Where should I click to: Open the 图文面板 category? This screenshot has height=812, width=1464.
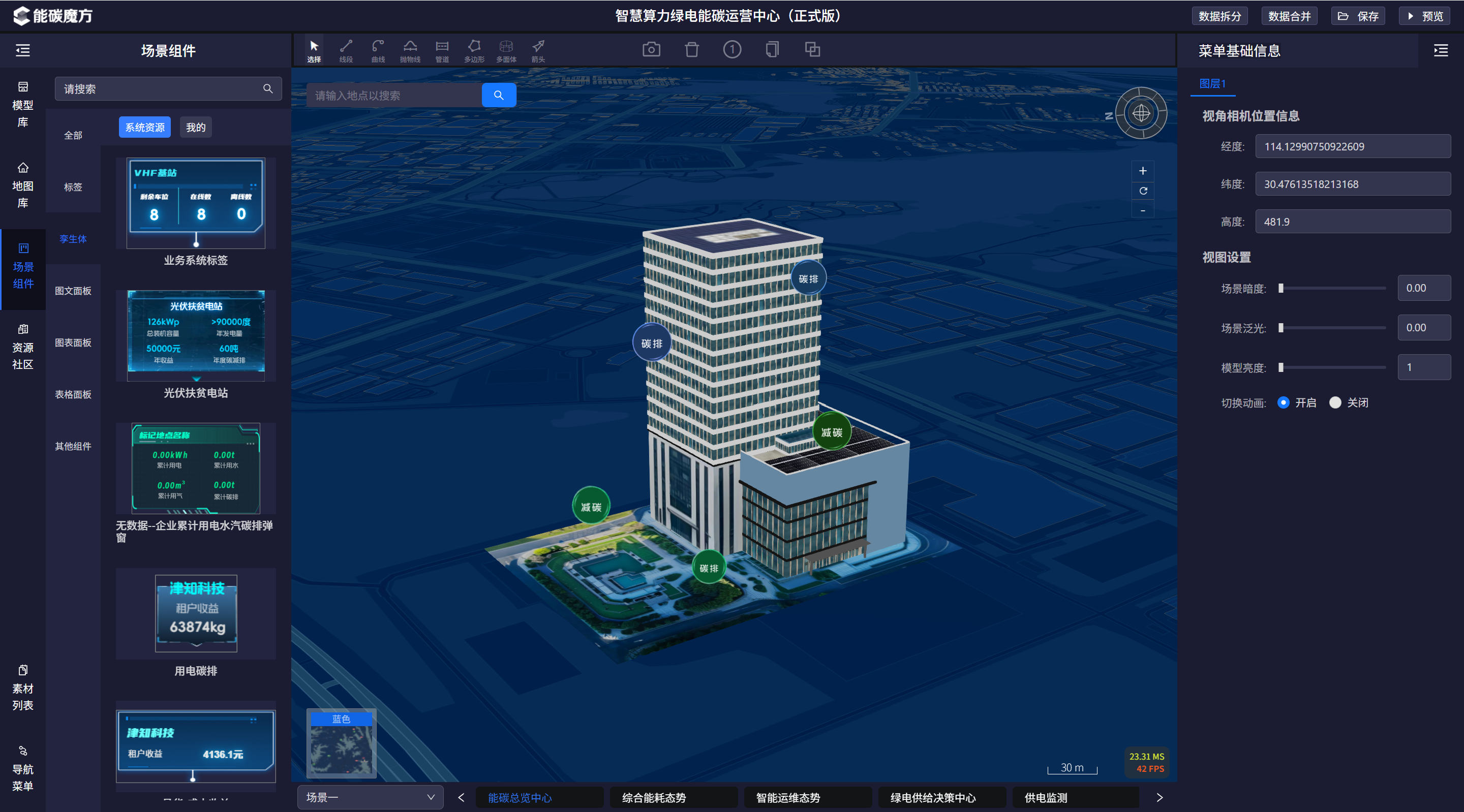pos(73,291)
